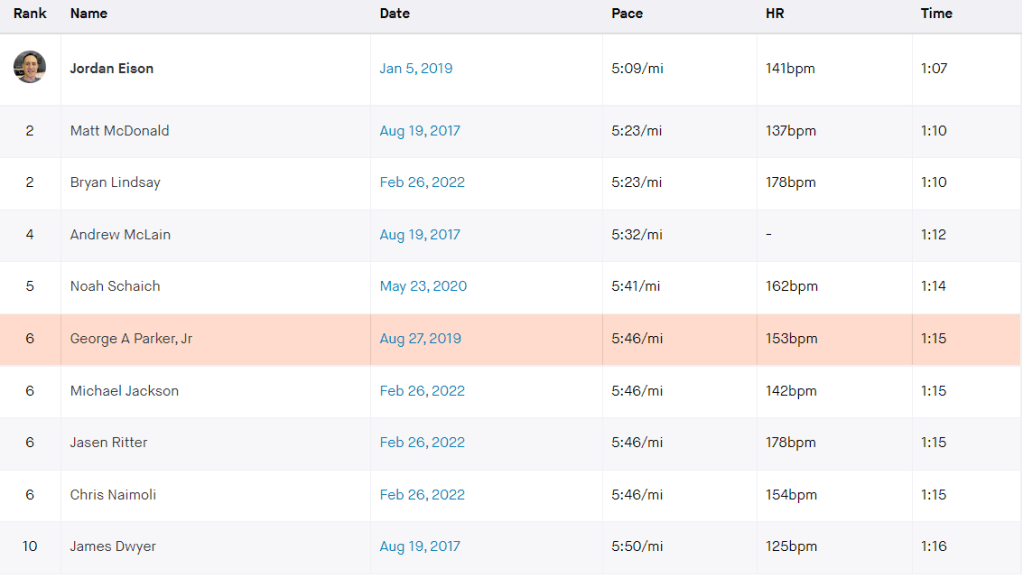
Task: Click the Time column header
Action: 936,14
